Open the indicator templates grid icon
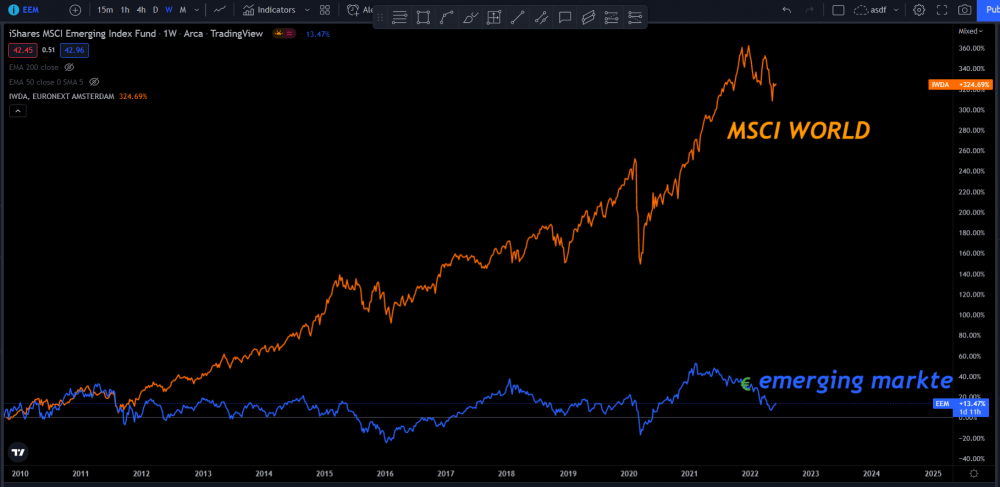The width and height of the screenshot is (1000, 487). [x=325, y=10]
